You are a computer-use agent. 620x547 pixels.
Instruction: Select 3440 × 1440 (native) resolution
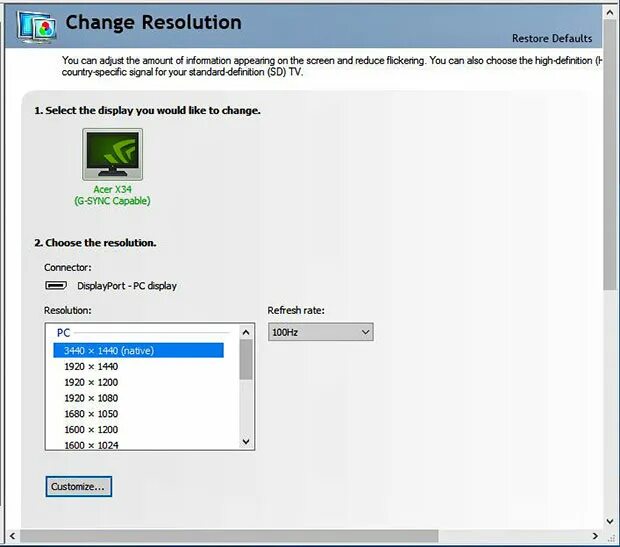[x=138, y=350]
